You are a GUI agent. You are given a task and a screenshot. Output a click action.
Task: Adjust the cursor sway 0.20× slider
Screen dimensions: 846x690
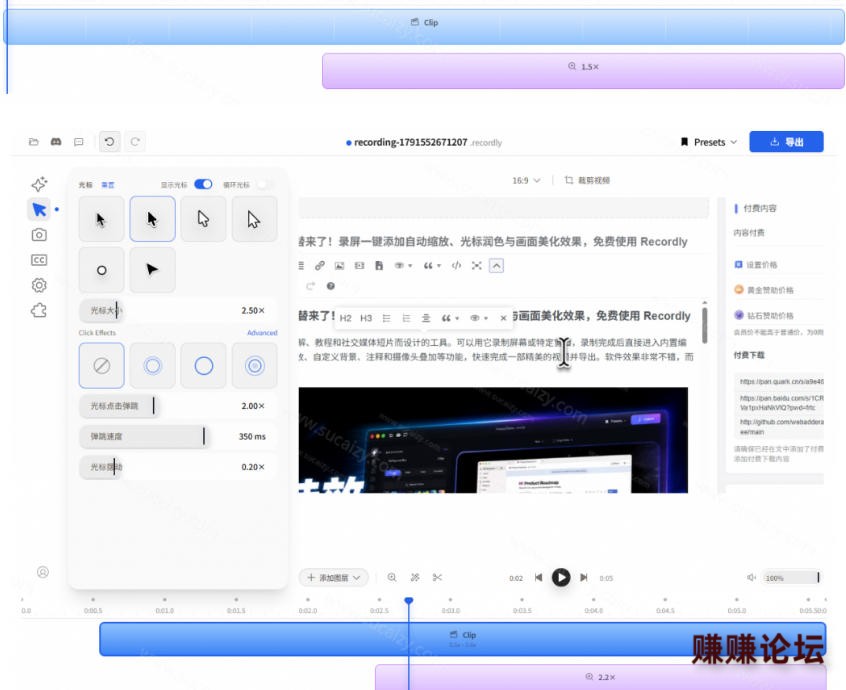pos(178,467)
